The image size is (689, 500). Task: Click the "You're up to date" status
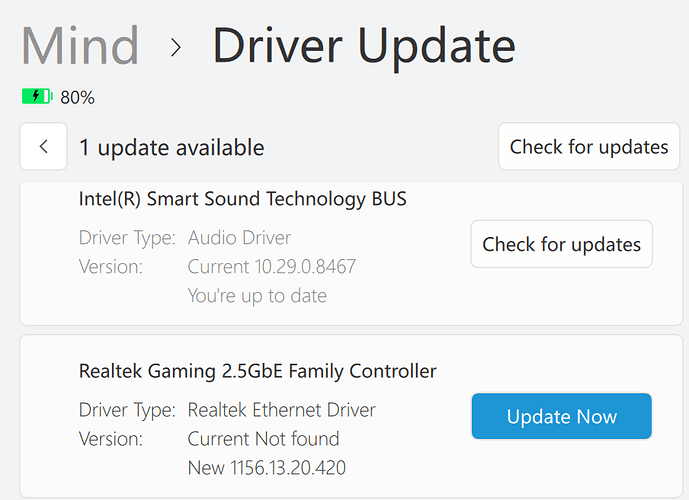pos(257,296)
